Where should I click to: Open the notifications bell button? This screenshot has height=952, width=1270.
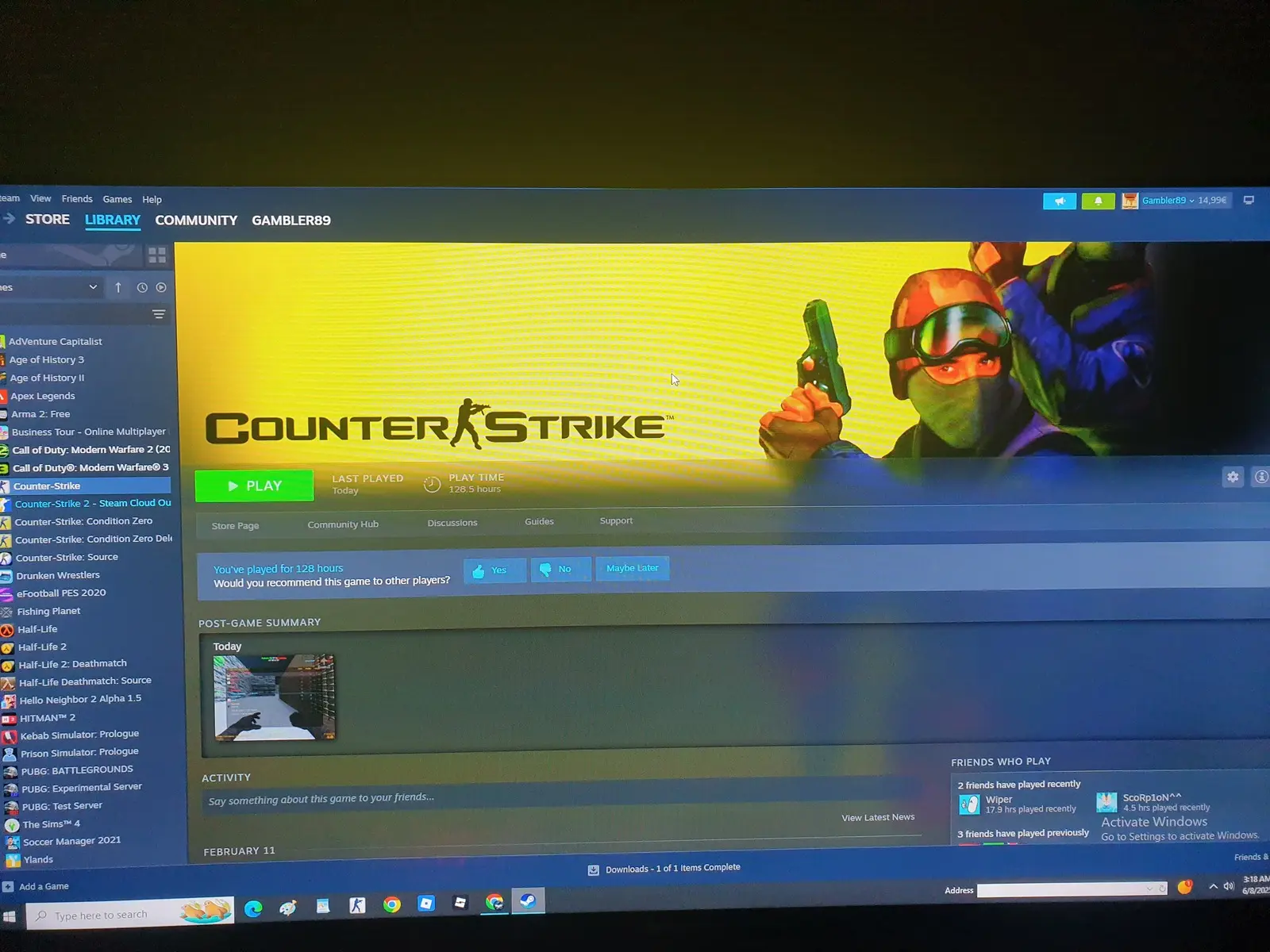pyautogui.click(x=1098, y=202)
